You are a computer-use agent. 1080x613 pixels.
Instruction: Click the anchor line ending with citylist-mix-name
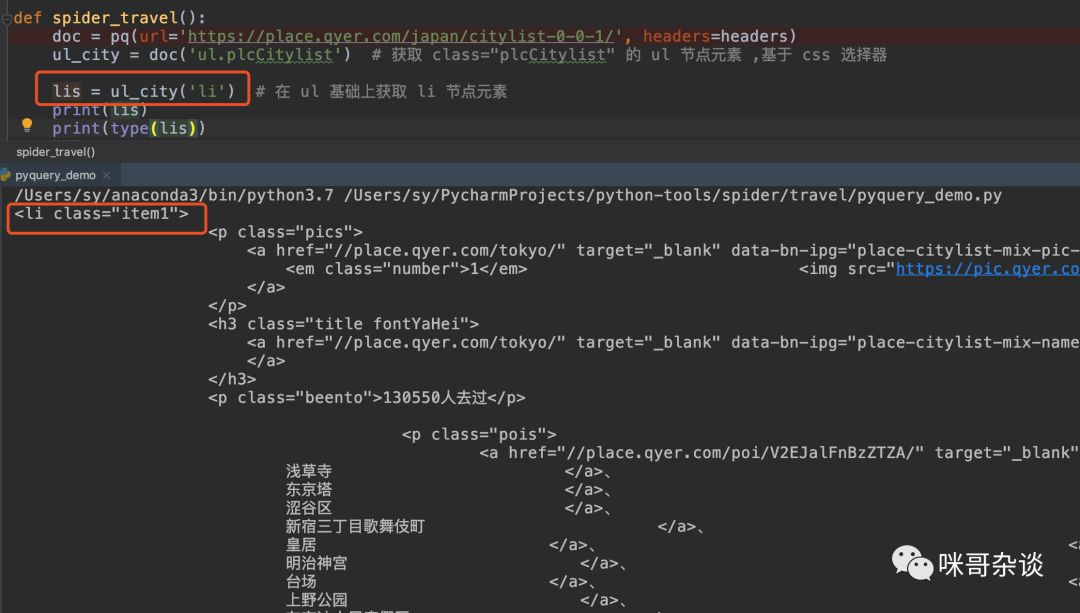point(663,342)
